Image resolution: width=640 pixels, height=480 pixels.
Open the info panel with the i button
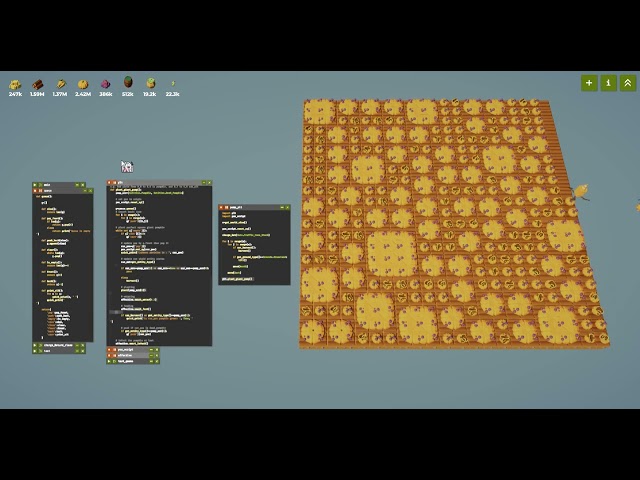click(x=609, y=83)
